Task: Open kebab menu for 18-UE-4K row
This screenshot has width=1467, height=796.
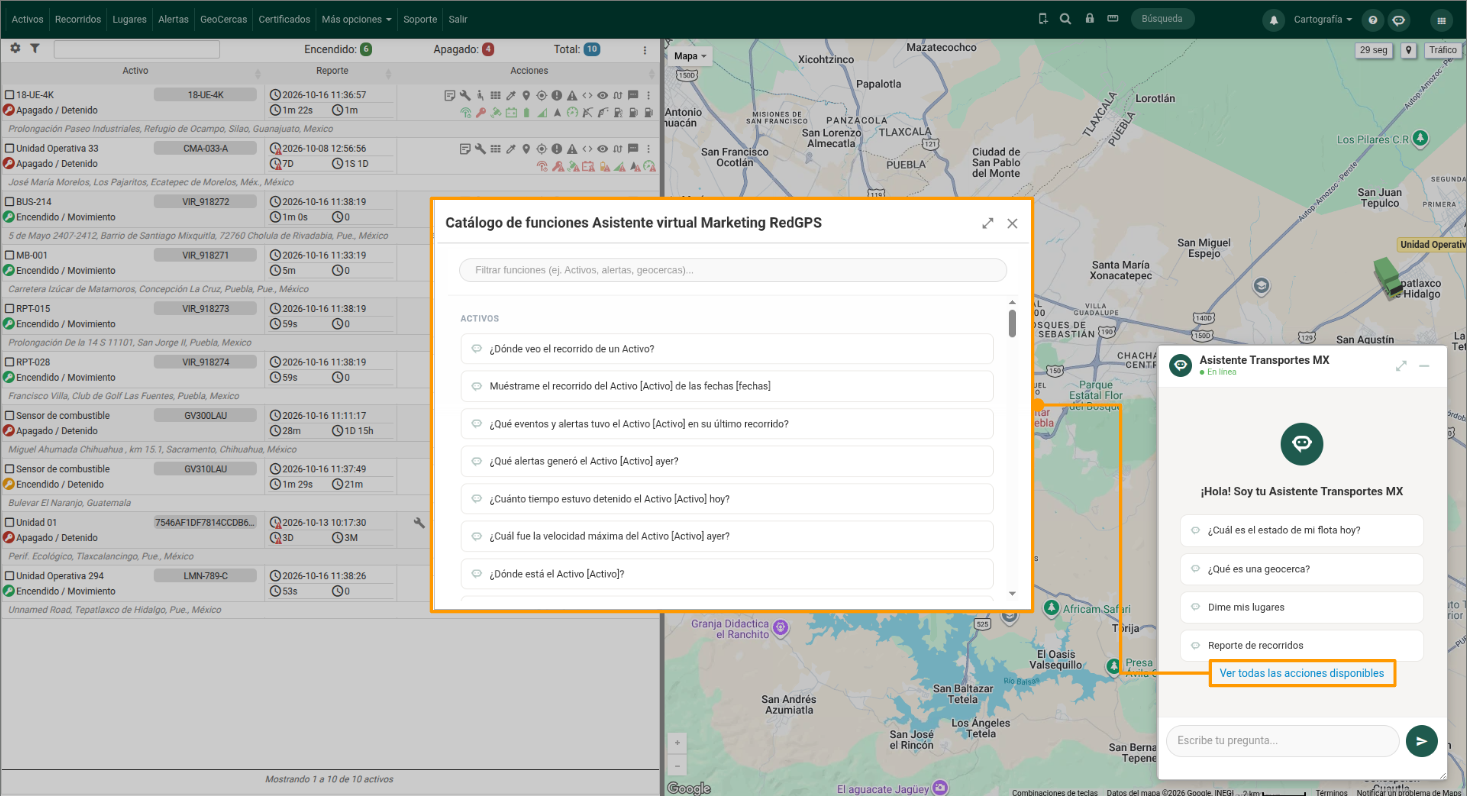Action: point(648,95)
